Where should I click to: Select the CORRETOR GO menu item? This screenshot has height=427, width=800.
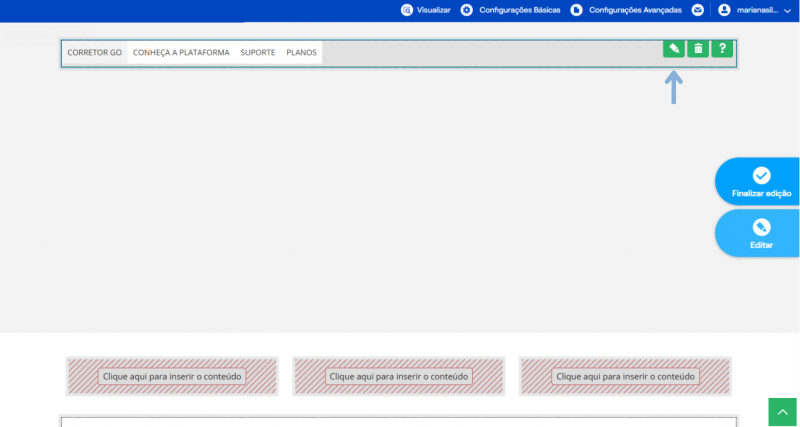(x=94, y=53)
